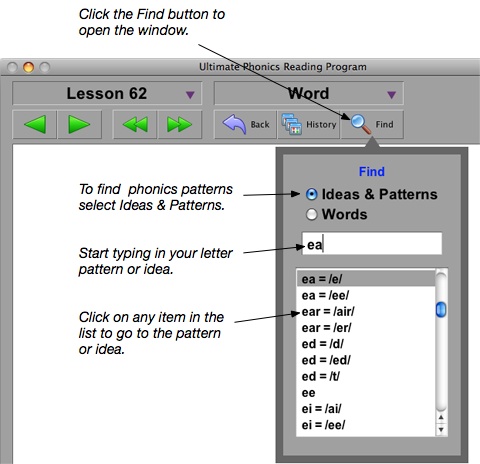Advance with the single green right arrow

tap(79, 124)
